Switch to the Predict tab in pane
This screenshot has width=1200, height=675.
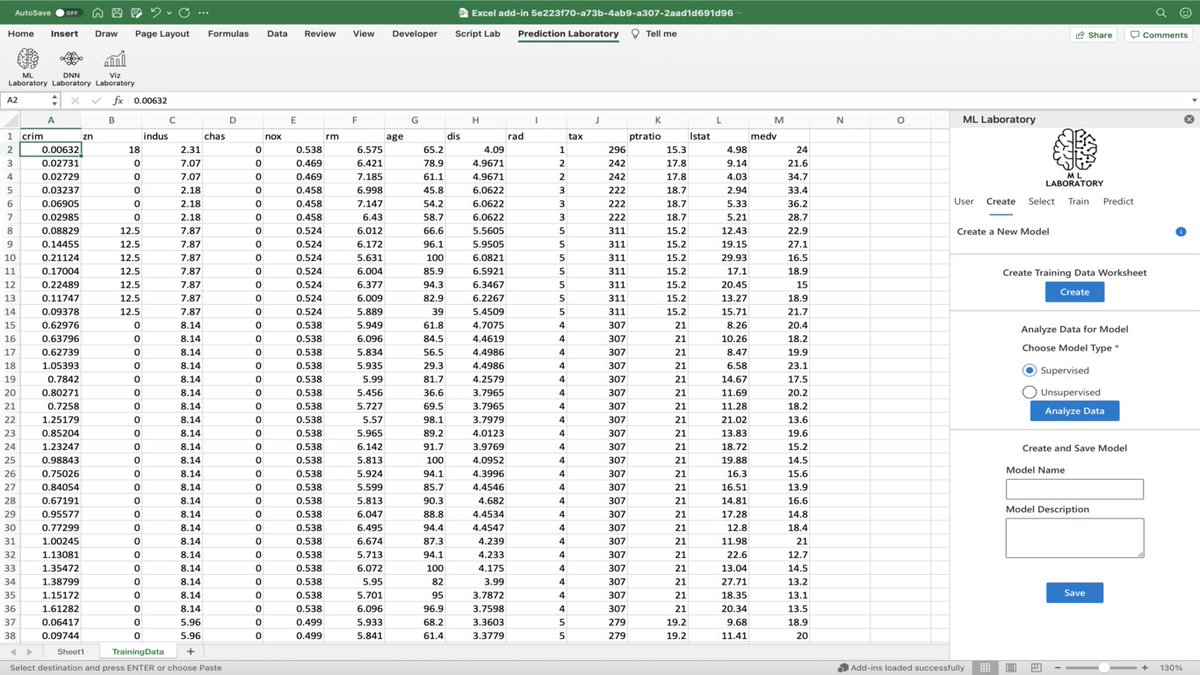click(1118, 201)
